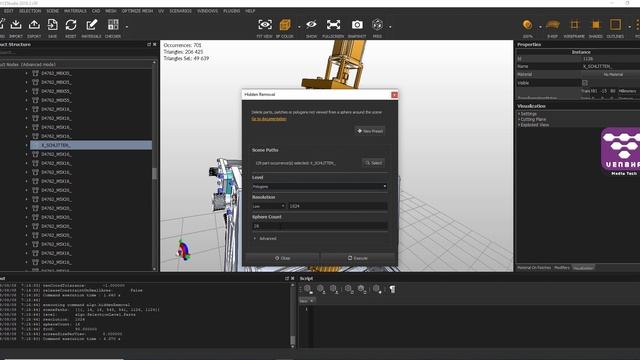Click the No Material button in Properties

pyautogui.click(x=611, y=75)
